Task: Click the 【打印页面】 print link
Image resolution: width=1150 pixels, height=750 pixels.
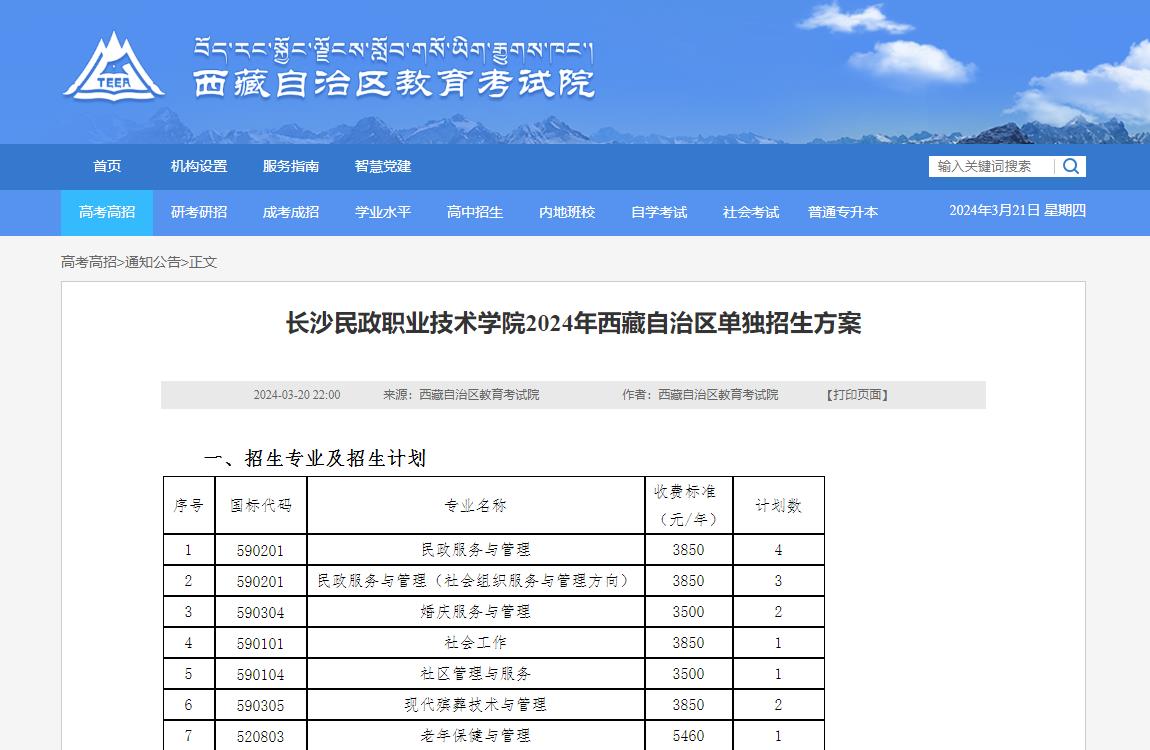Action: coord(857,395)
